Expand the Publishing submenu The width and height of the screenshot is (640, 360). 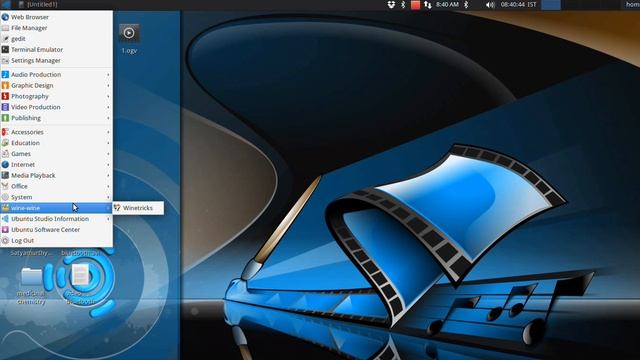(56, 118)
